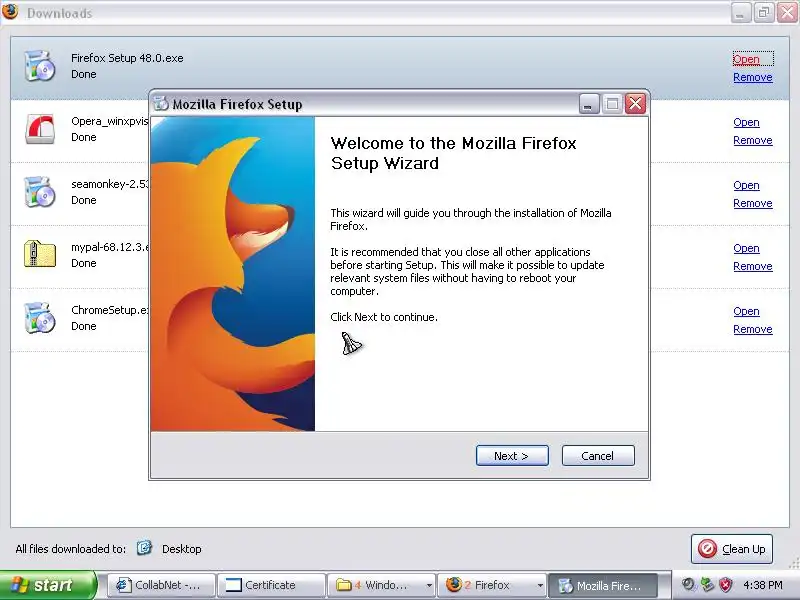This screenshot has height=600, width=800.
Task: Click the red shield security tray icon
Action: [725, 585]
